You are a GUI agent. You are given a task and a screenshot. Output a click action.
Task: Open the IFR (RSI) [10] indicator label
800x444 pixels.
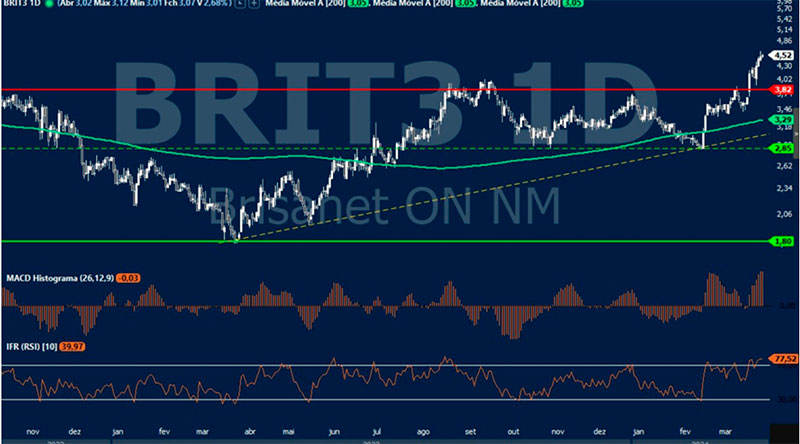(32, 347)
